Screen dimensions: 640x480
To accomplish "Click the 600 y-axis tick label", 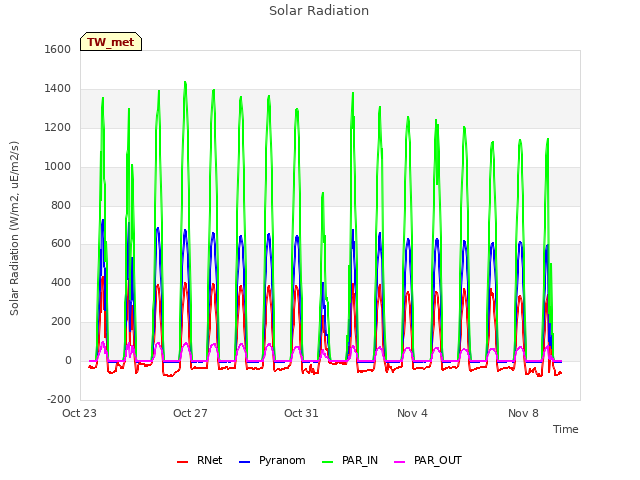I will tap(61, 244).
